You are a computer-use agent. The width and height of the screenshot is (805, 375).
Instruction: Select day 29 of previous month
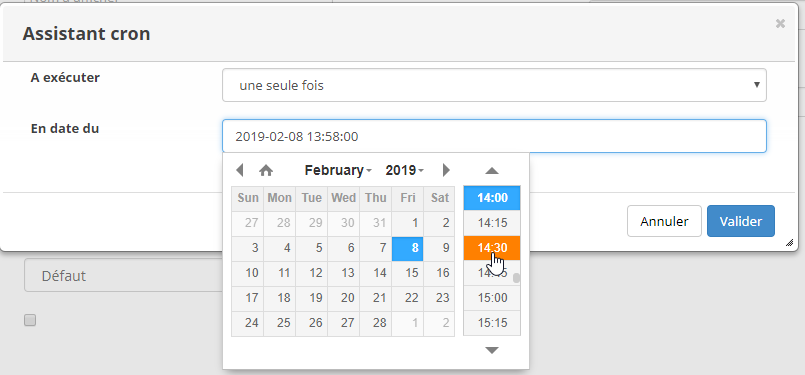pos(312,223)
